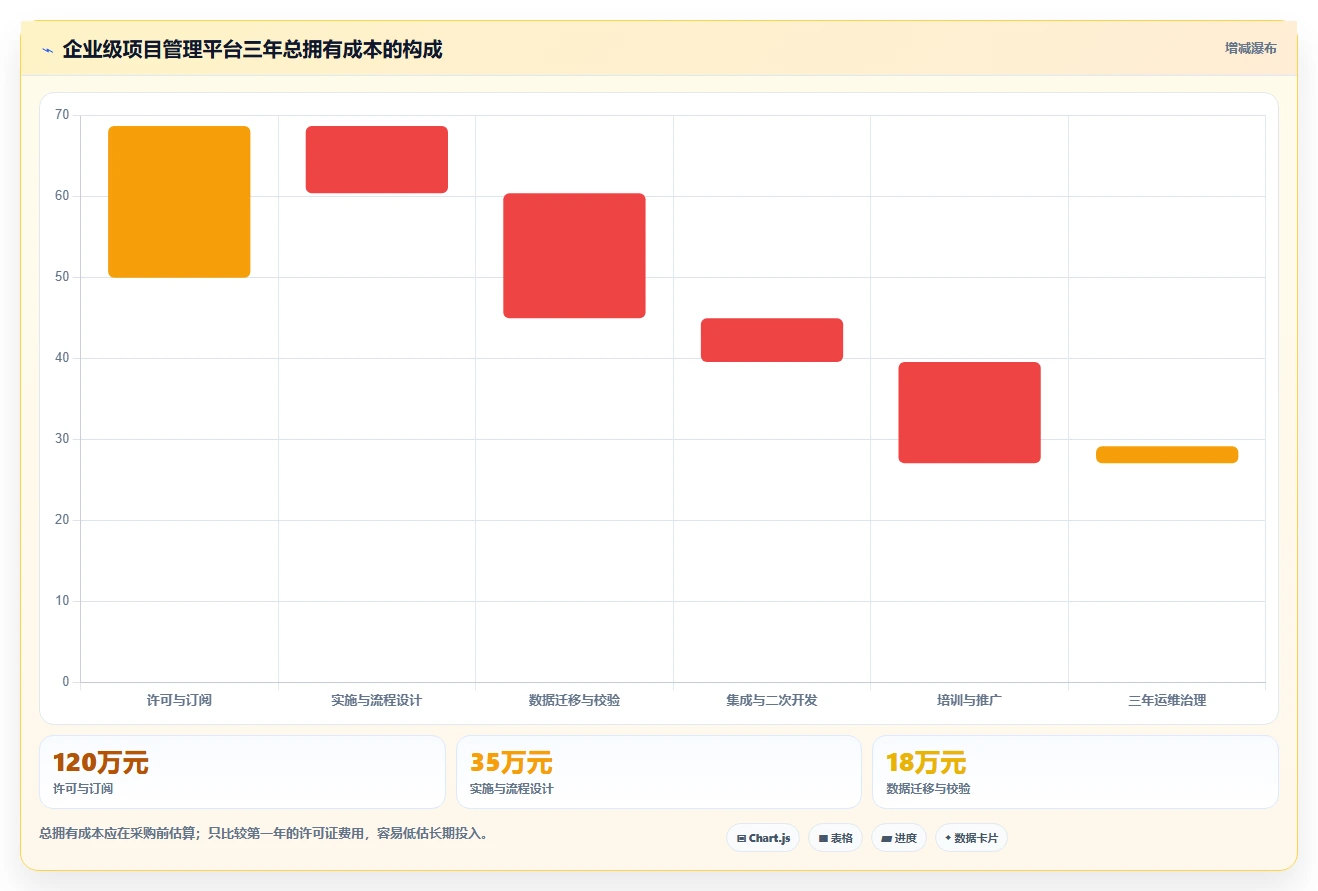1318x891 pixels.
Task: Click the 培训与推广 x-axis label
Action: pos(969,700)
